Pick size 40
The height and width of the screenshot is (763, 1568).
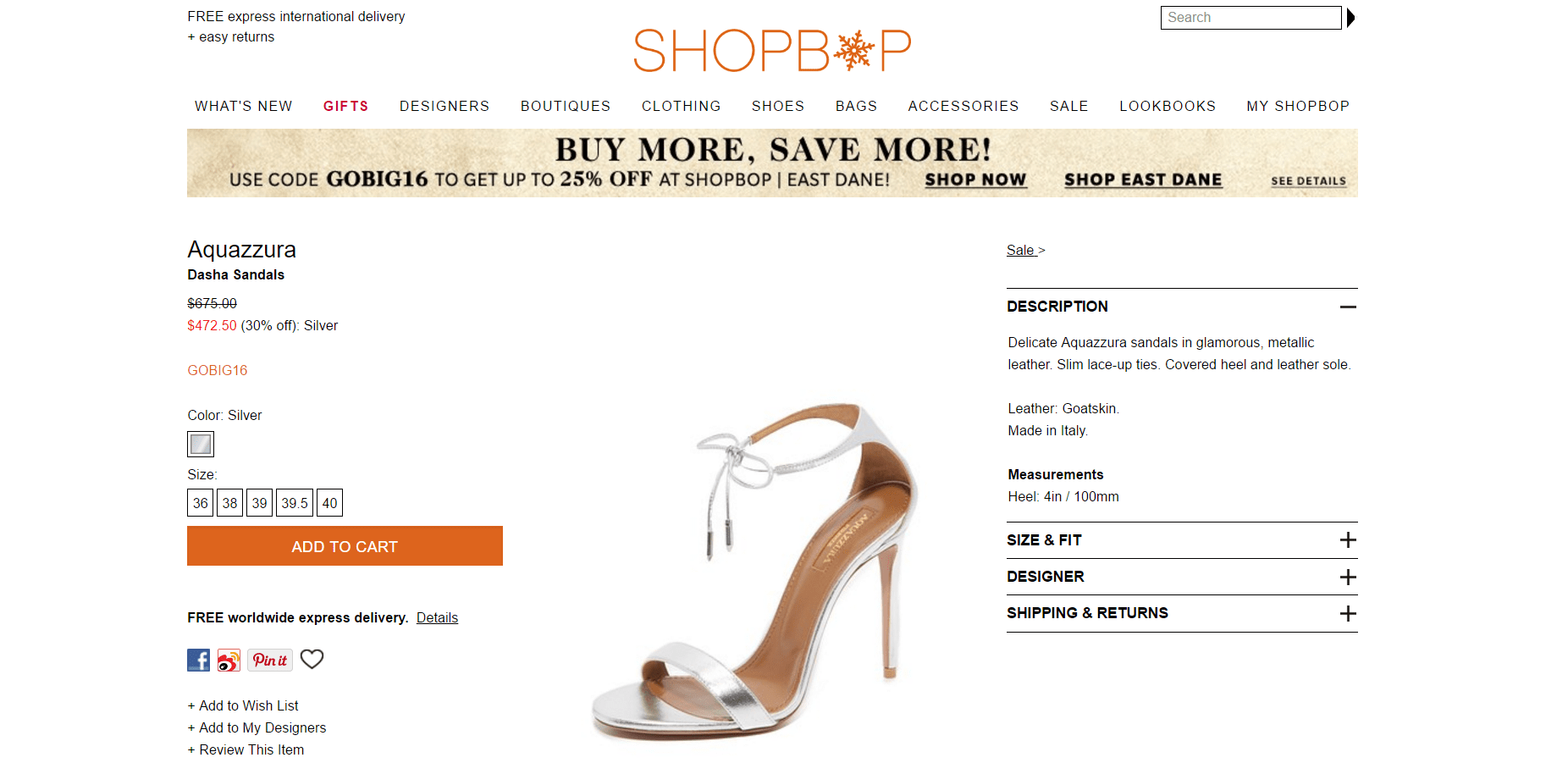329,503
